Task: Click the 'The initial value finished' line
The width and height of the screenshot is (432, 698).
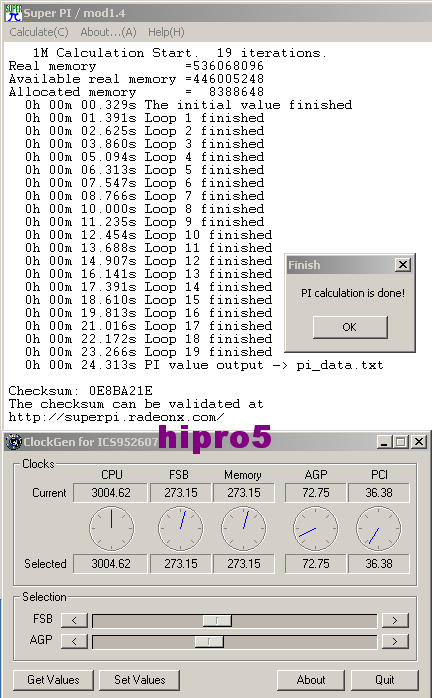Action: 188,105
